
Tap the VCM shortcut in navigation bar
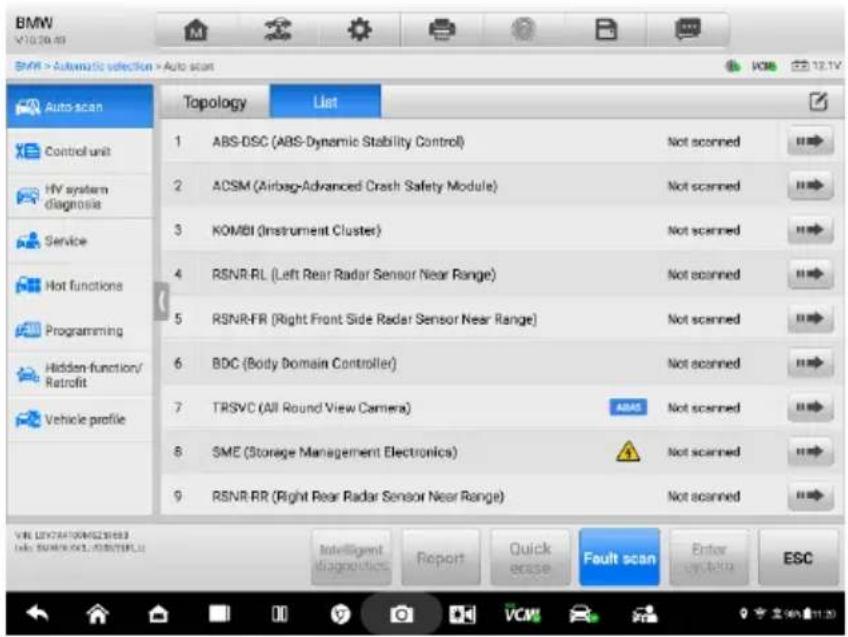pyautogui.click(x=522, y=614)
